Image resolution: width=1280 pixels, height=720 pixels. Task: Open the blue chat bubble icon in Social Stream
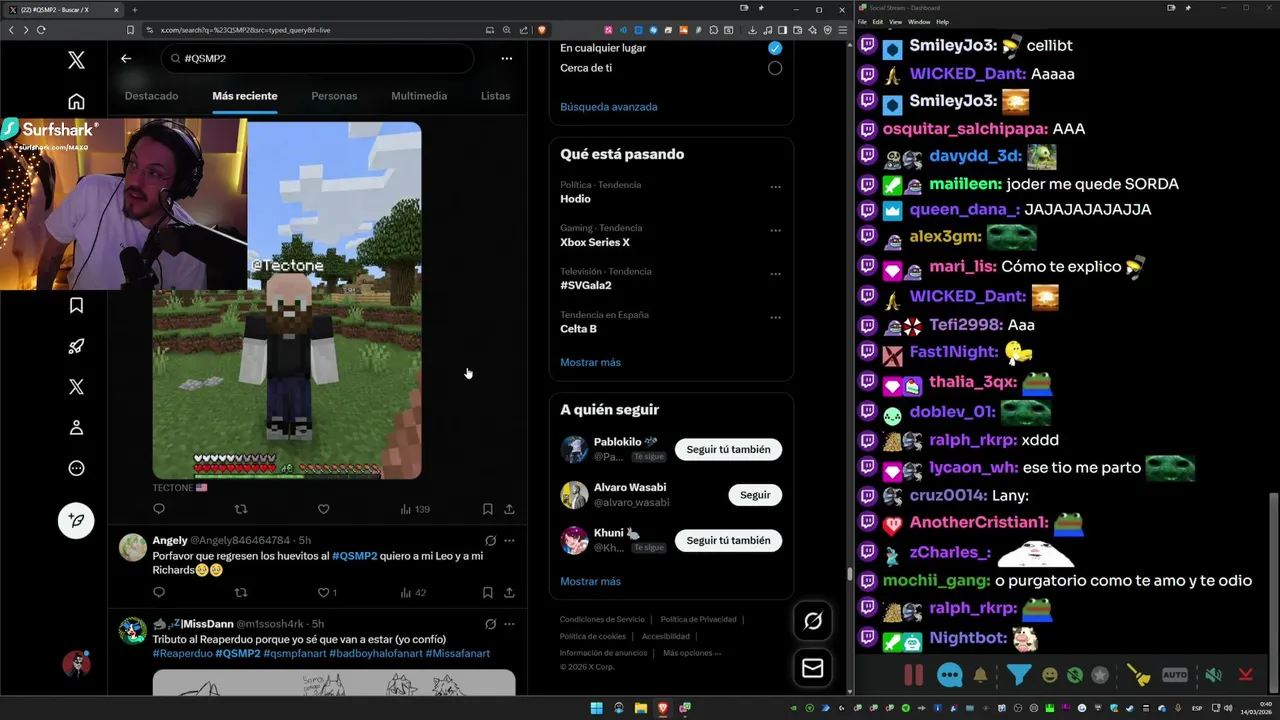click(x=950, y=675)
